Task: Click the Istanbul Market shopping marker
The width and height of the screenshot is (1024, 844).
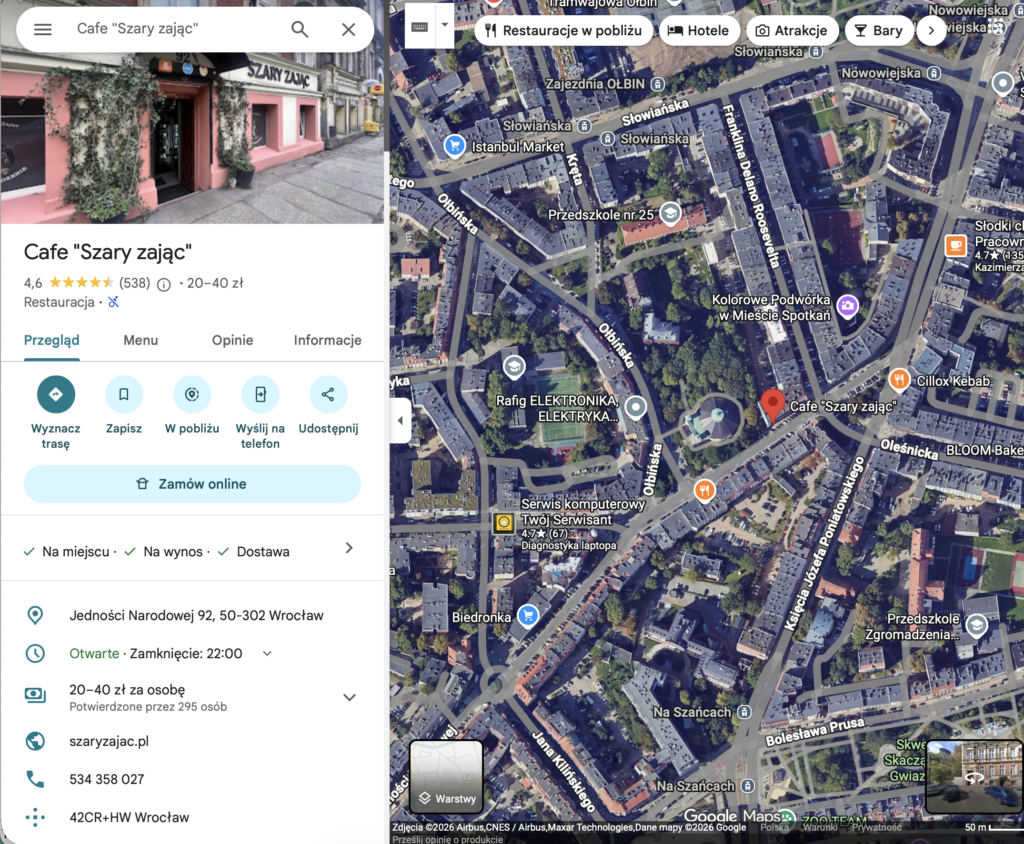Action: 454,145
